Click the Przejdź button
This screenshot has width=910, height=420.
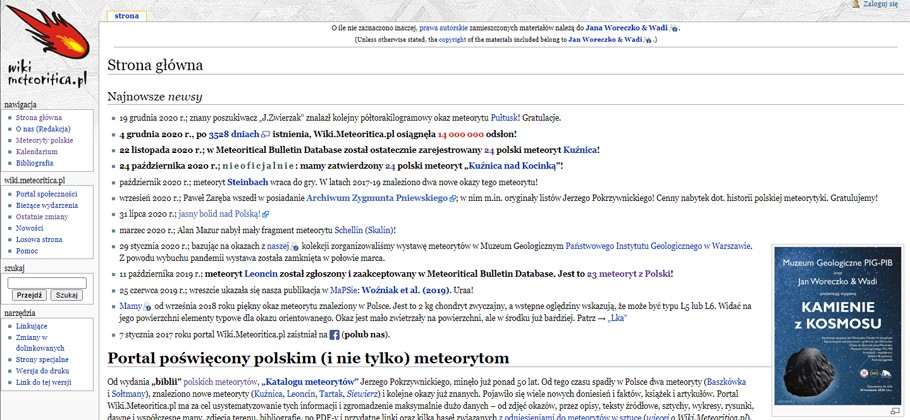[29, 295]
